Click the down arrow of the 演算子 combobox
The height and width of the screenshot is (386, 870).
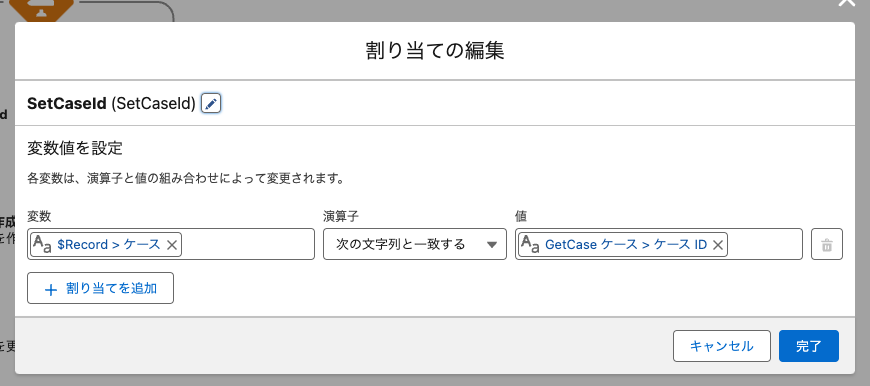click(492, 245)
